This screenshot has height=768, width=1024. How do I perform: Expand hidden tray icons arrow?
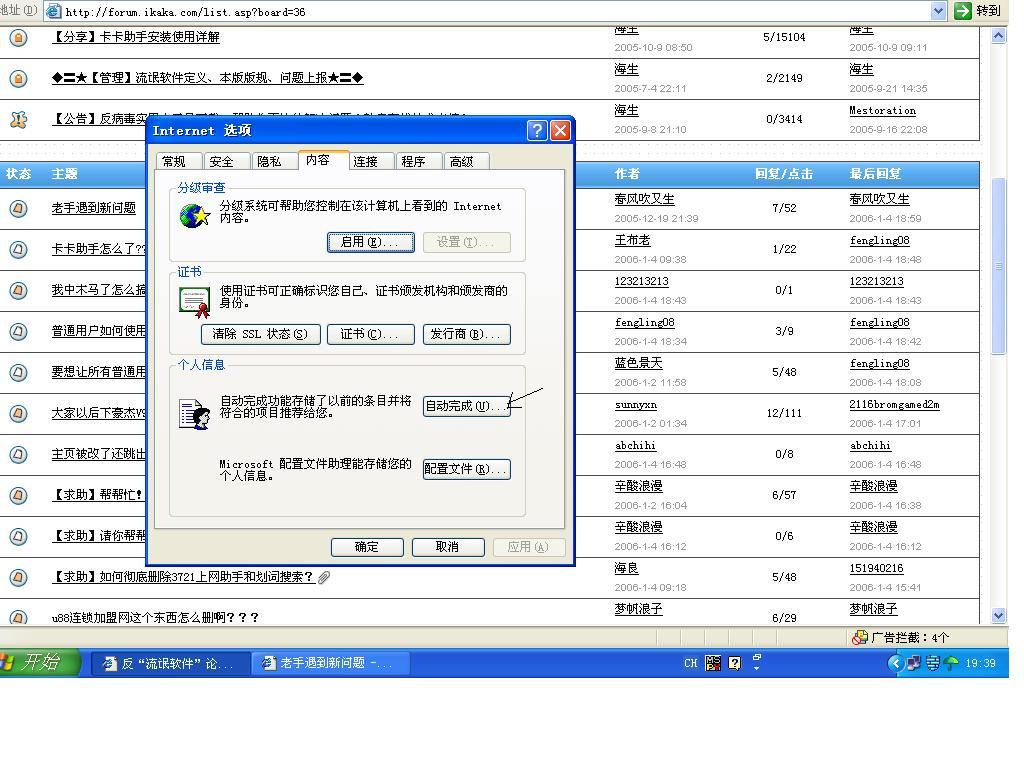point(895,664)
